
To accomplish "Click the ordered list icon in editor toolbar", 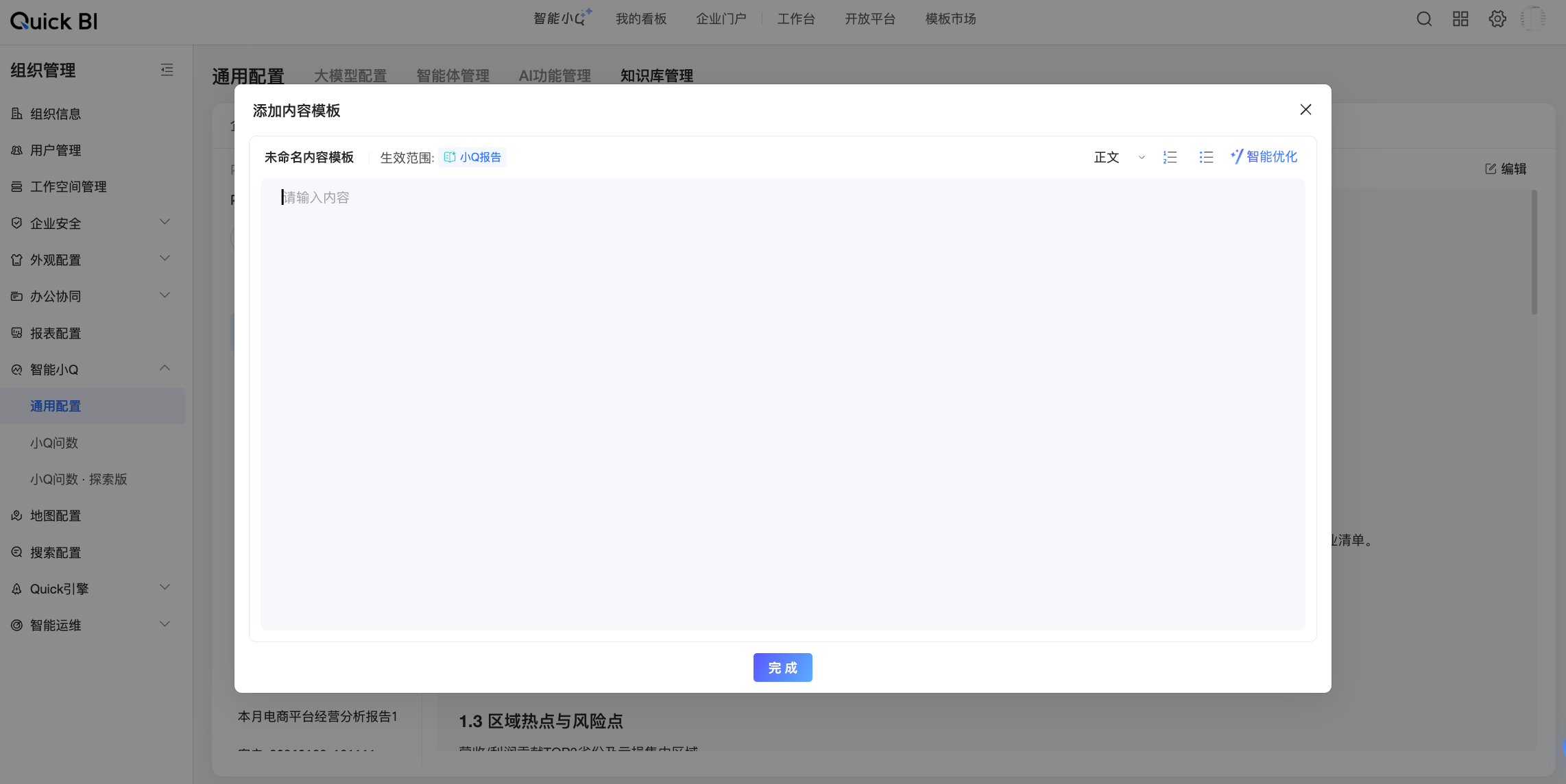I will coord(1170,157).
